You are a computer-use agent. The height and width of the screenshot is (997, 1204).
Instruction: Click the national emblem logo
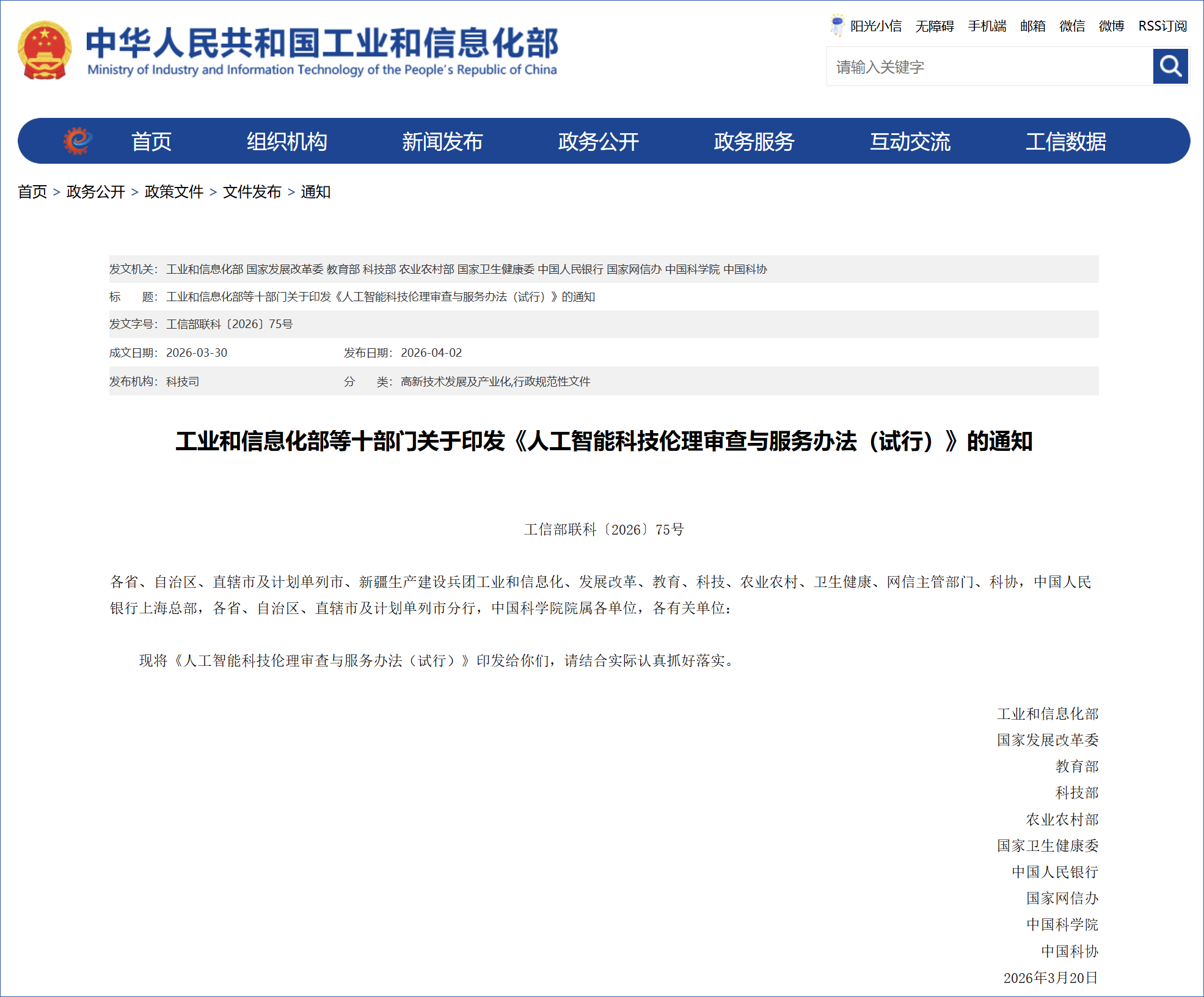pos(45,51)
